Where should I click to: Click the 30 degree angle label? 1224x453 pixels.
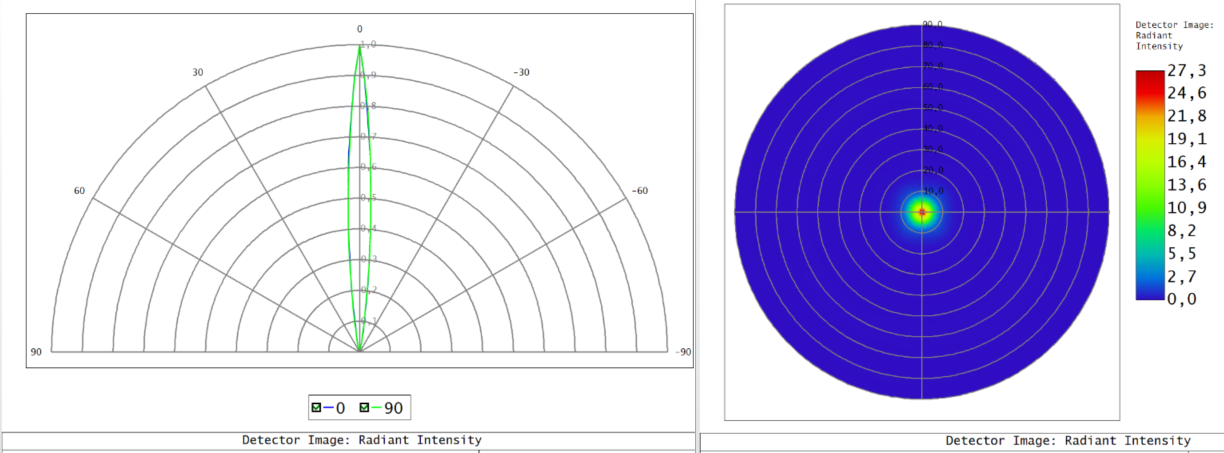[198, 73]
